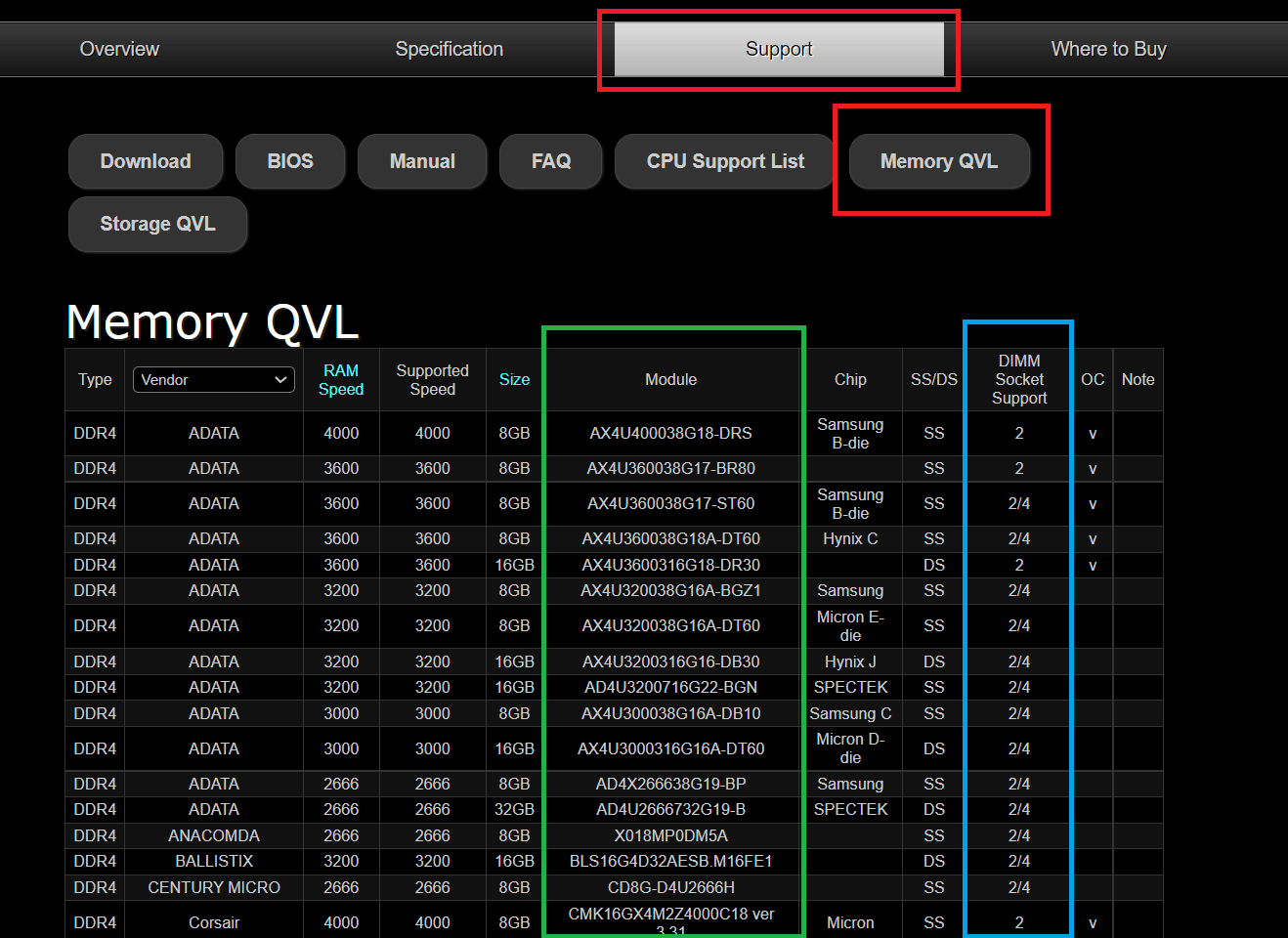Viewport: 1288px width, 938px height.
Task: Select module AX4U300038G16A-DB10
Action: coord(670,713)
